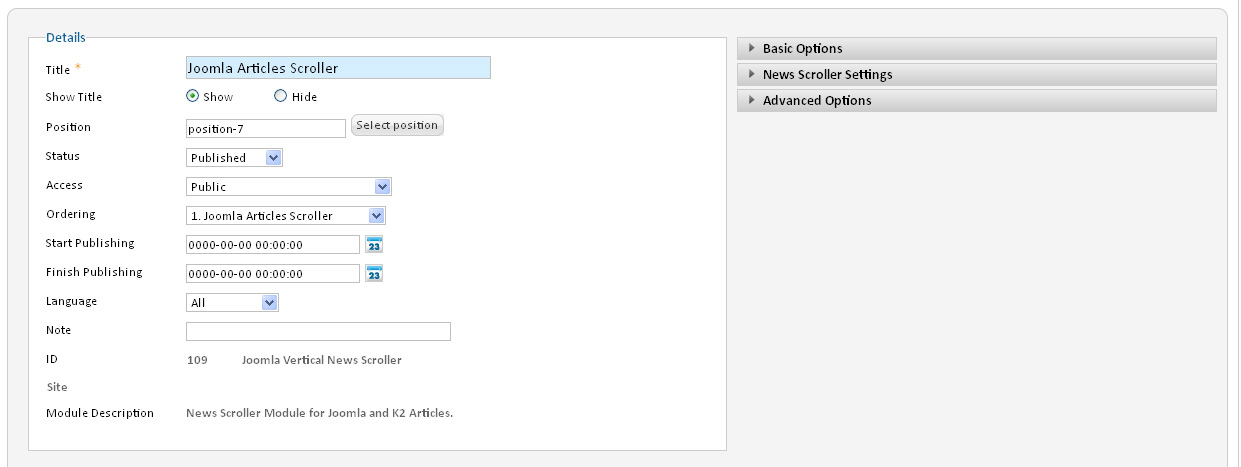Open the Status Published dropdown

pyautogui.click(x=235, y=157)
